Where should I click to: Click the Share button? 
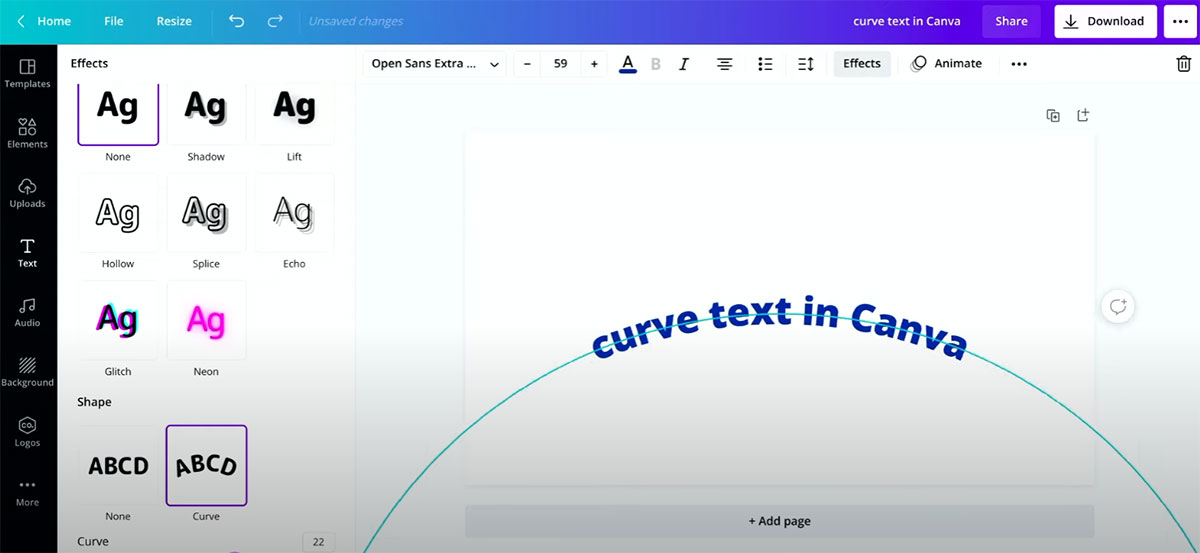tap(1011, 21)
